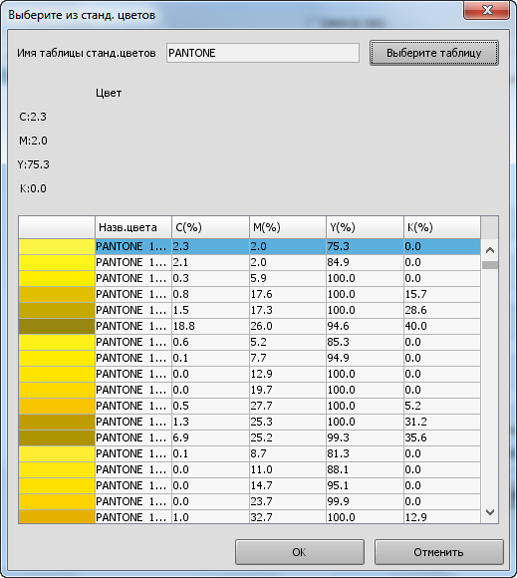Click the Y(%) column header
The height and width of the screenshot is (578, 517).
pyautogui.click(x=365, y=227)
